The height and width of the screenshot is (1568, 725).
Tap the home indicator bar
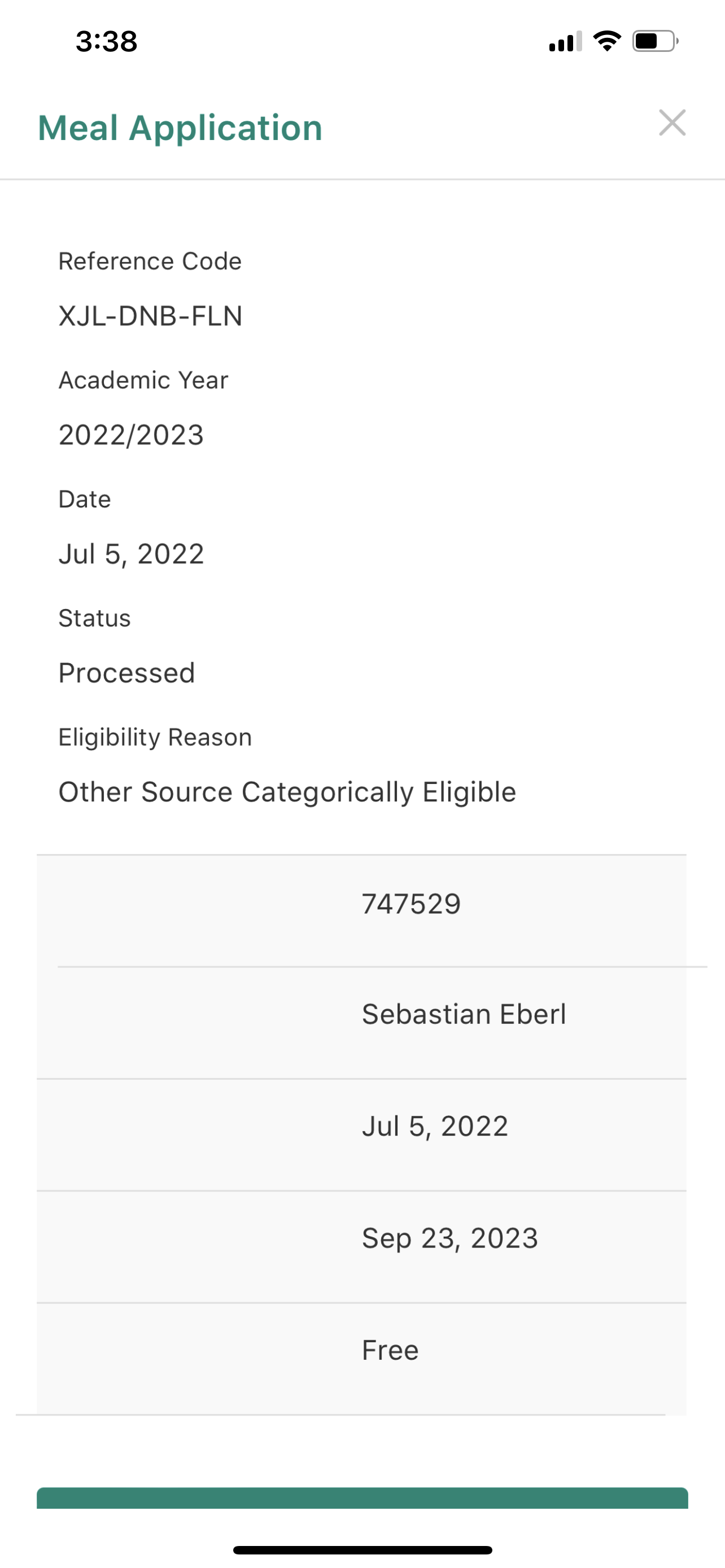(x=362, y=1550)
